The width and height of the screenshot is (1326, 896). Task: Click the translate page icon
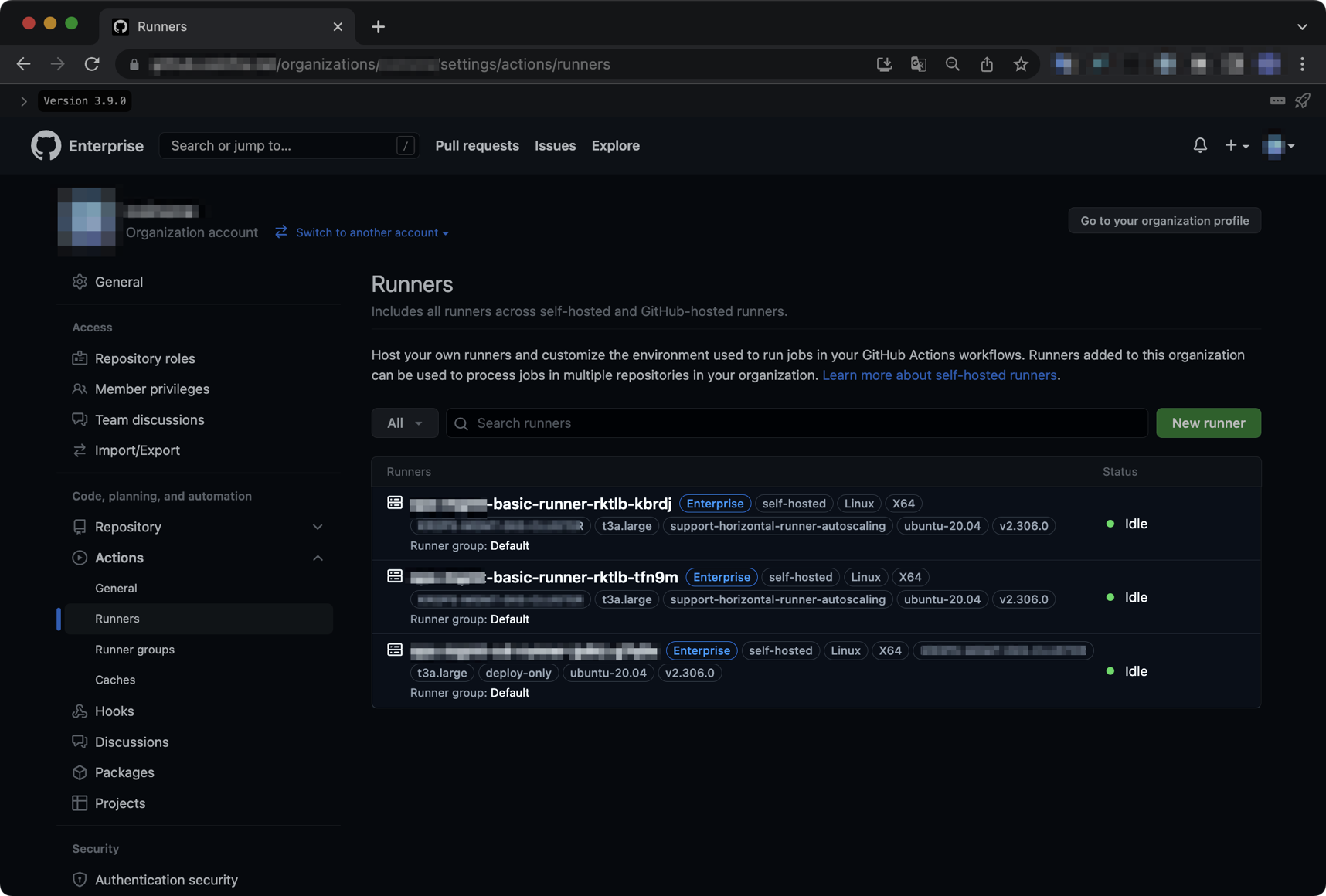pyautogui.click(x=918, y=64)
